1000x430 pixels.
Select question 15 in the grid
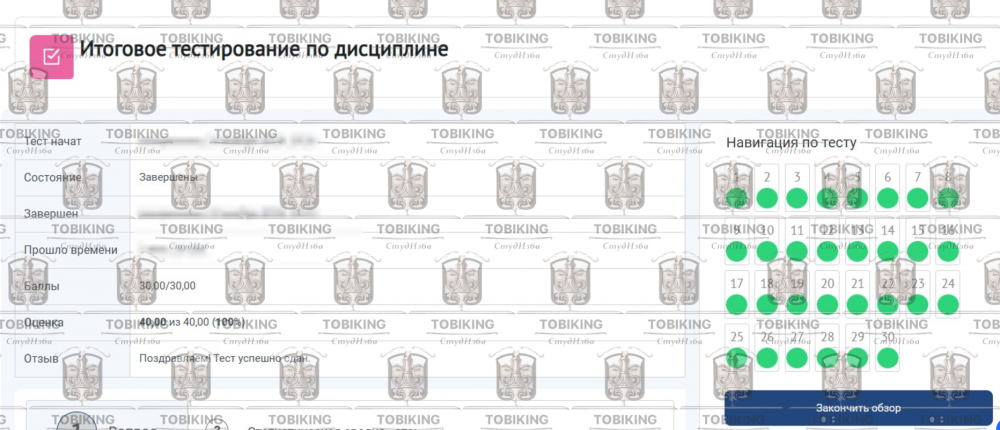[917, 240]
